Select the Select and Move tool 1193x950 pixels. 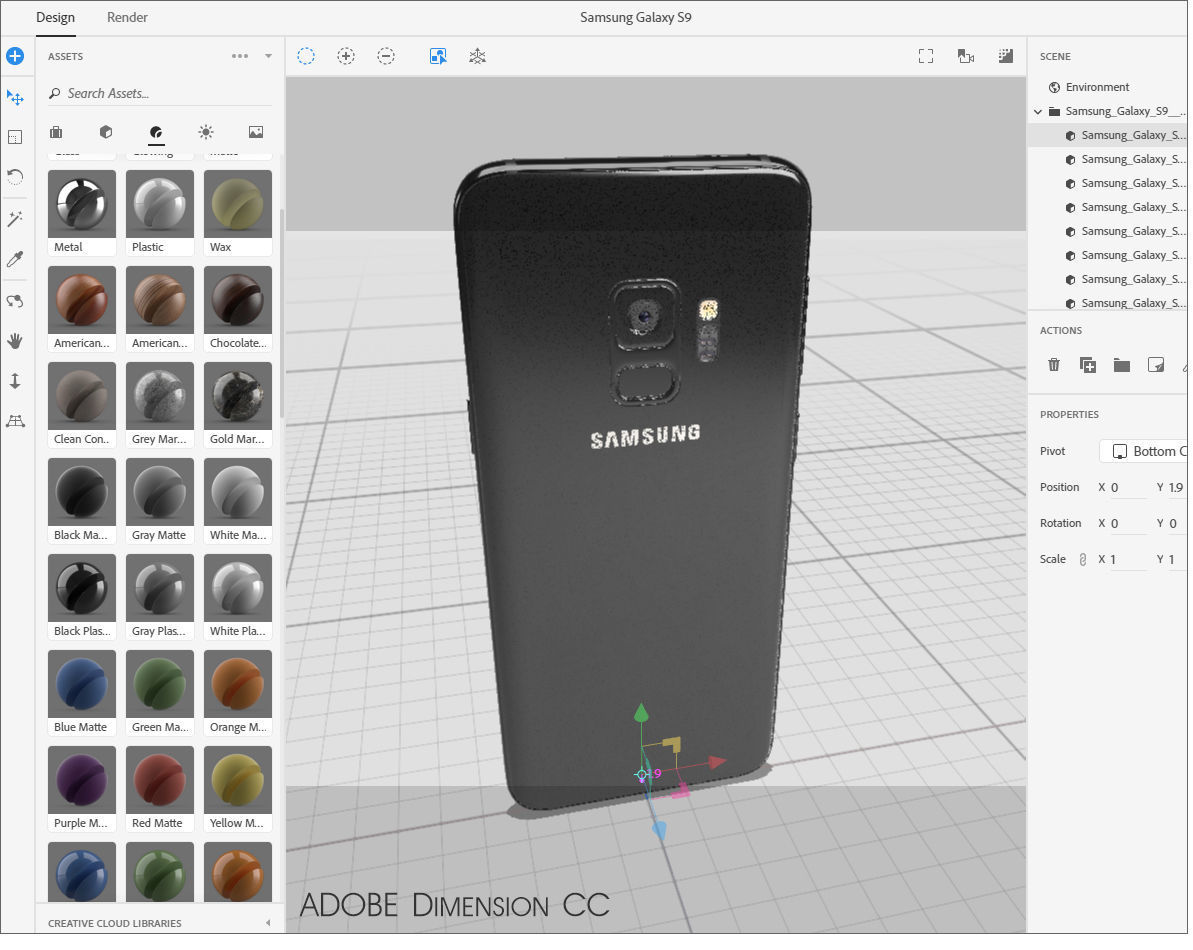point(15,97)
